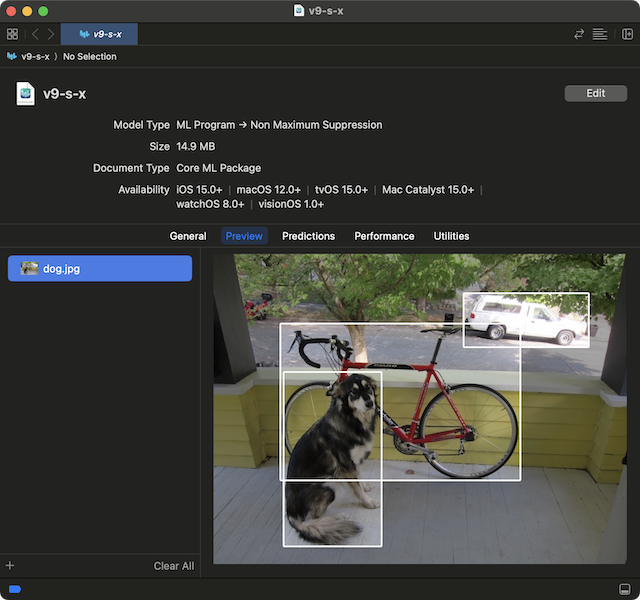
Task: Open the Predictions tab
Action: click(308, 236)
